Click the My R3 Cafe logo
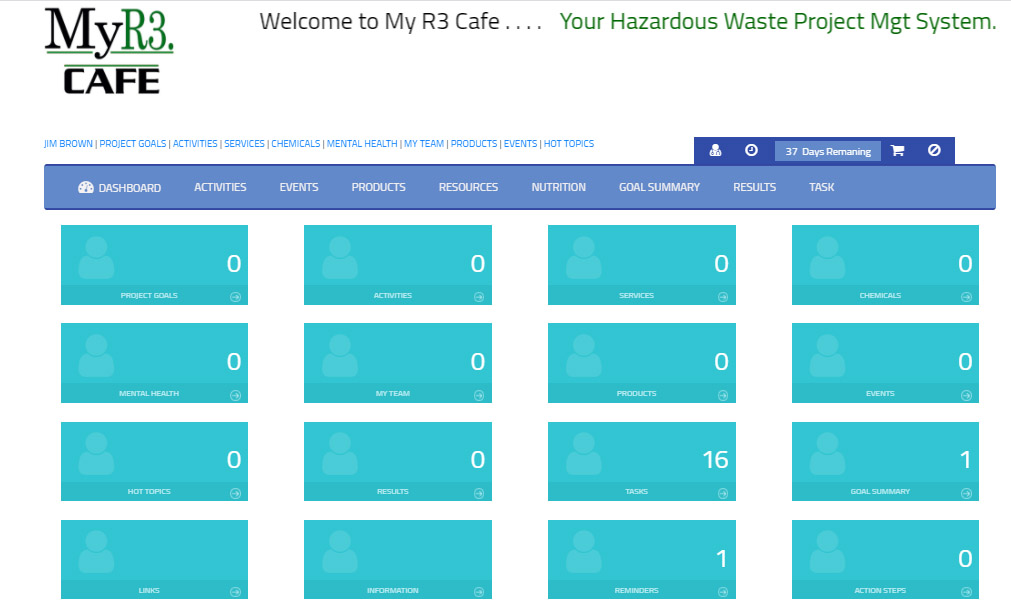This screenshot has width=1011, height=609. (x=110, y=52)
